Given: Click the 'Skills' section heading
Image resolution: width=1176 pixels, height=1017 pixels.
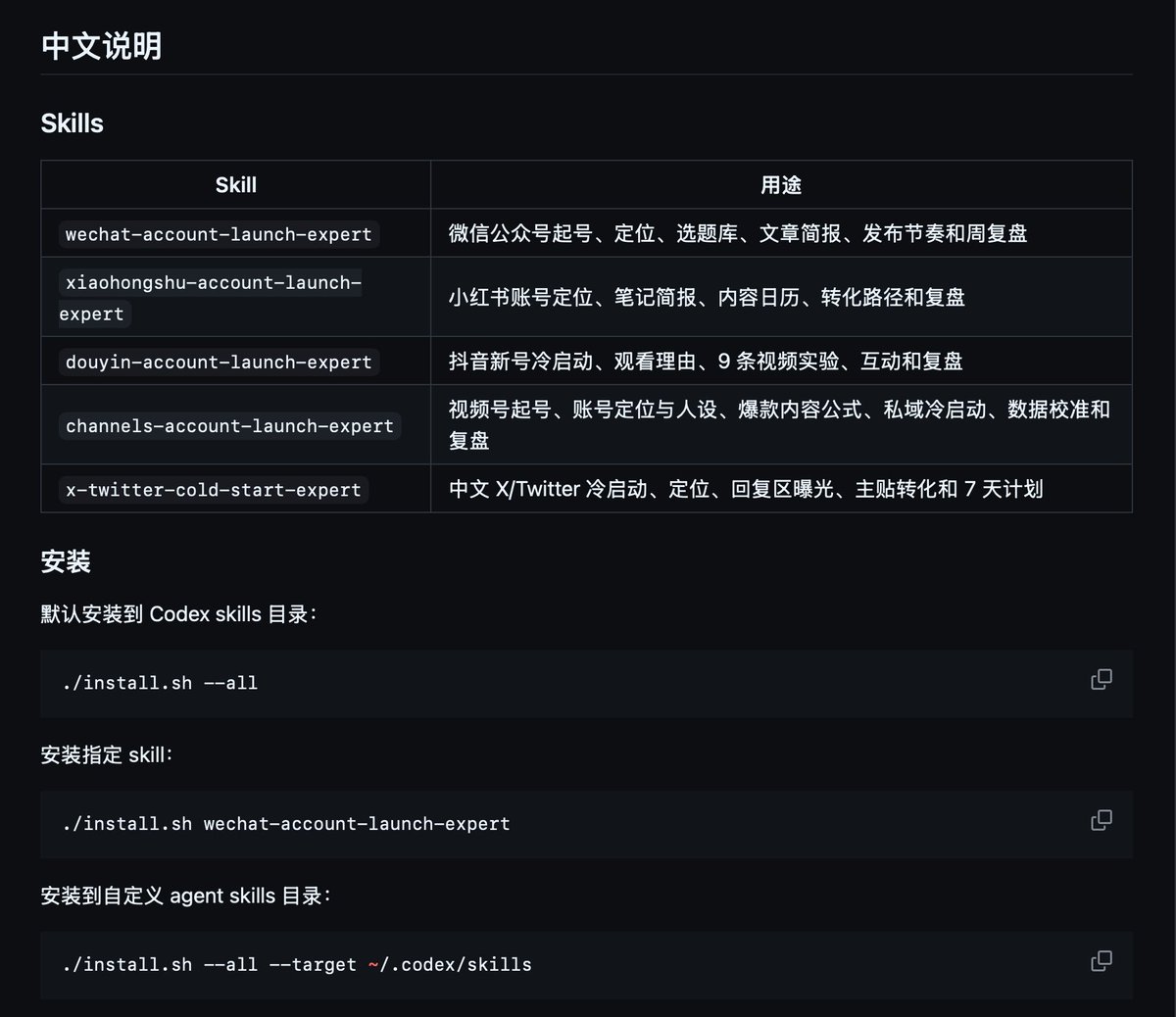Looking at the screenshot, I should [x=73, y=123].
